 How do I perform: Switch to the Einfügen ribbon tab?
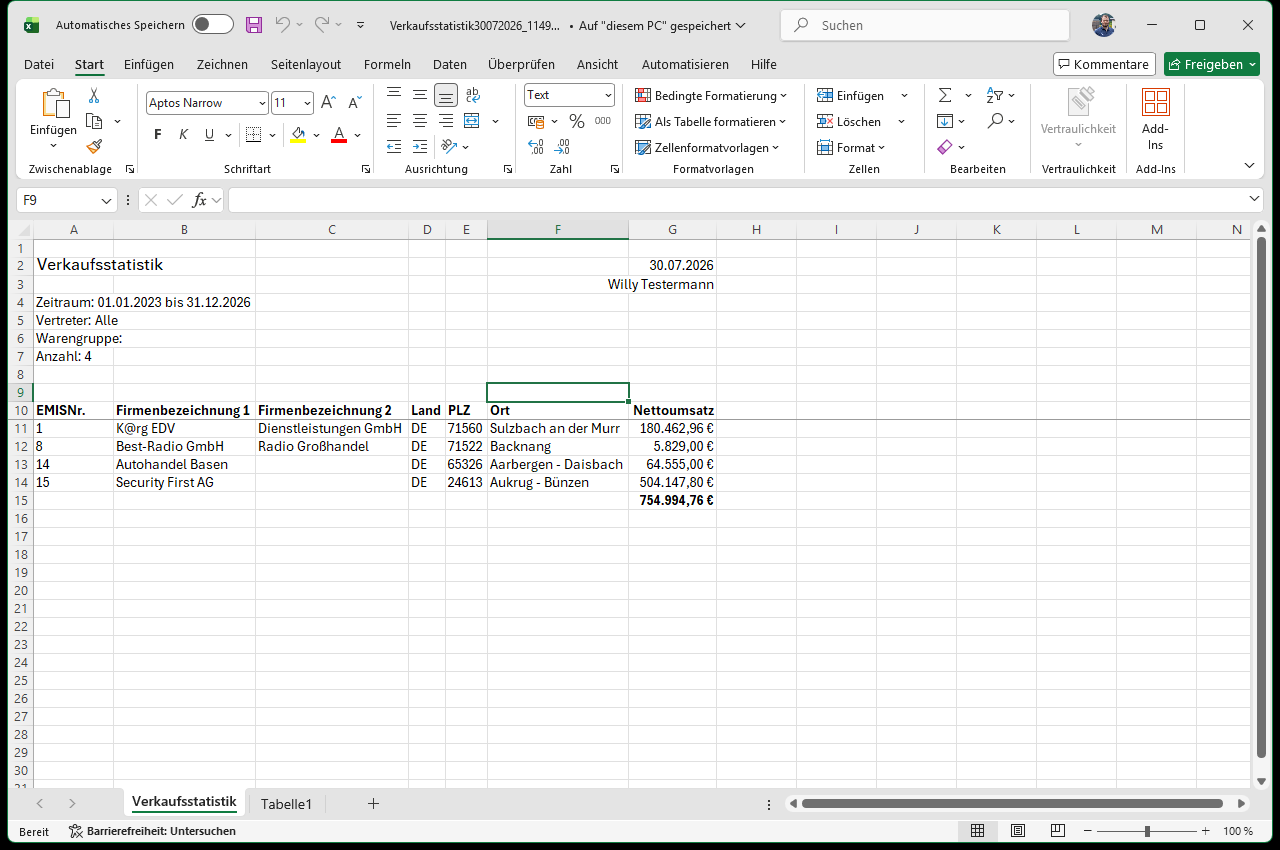[x=149, y=64]
